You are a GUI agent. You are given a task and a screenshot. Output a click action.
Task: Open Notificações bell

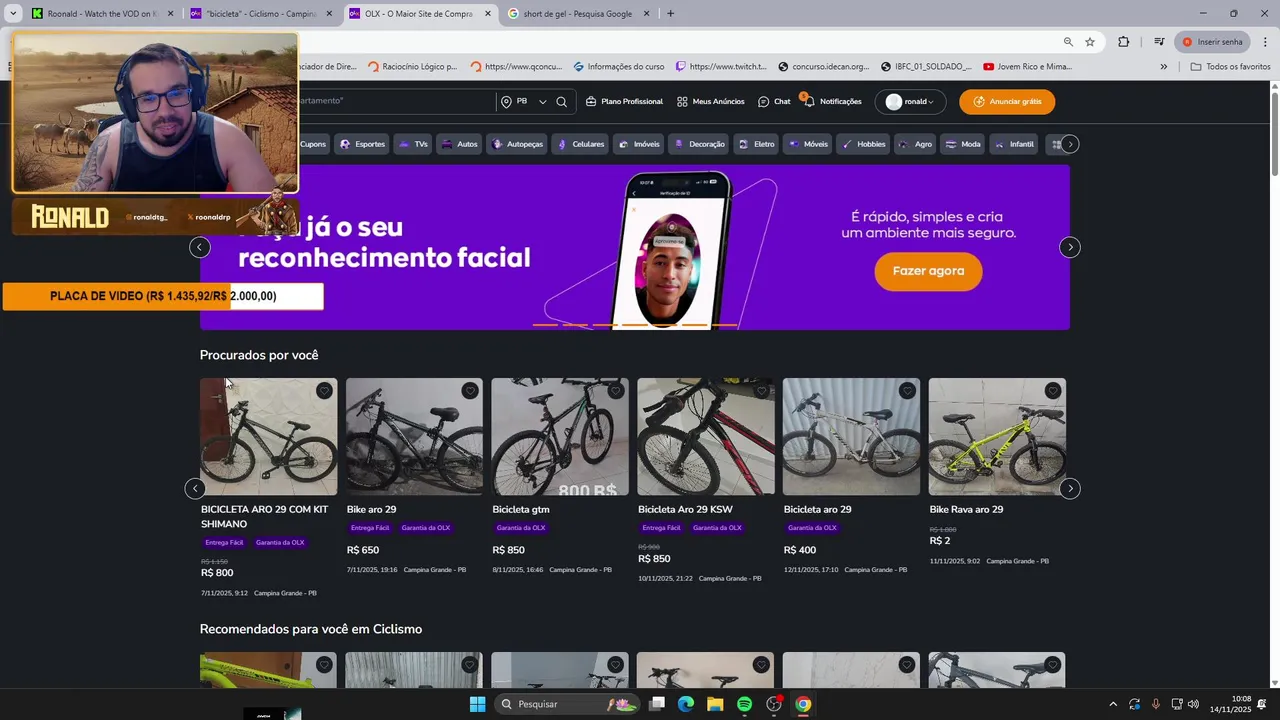[x=832, y=101]
